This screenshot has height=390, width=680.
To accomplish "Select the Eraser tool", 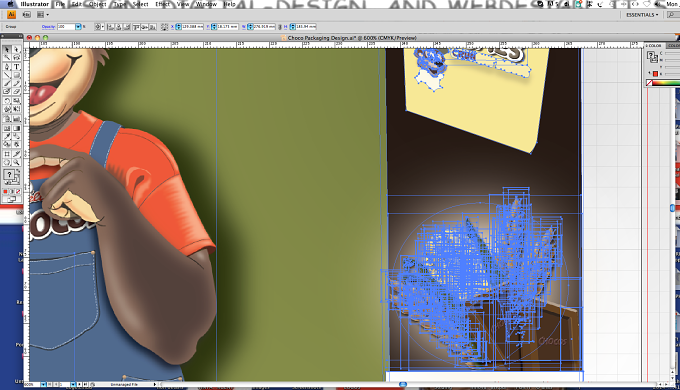I will tap(16, 92).
